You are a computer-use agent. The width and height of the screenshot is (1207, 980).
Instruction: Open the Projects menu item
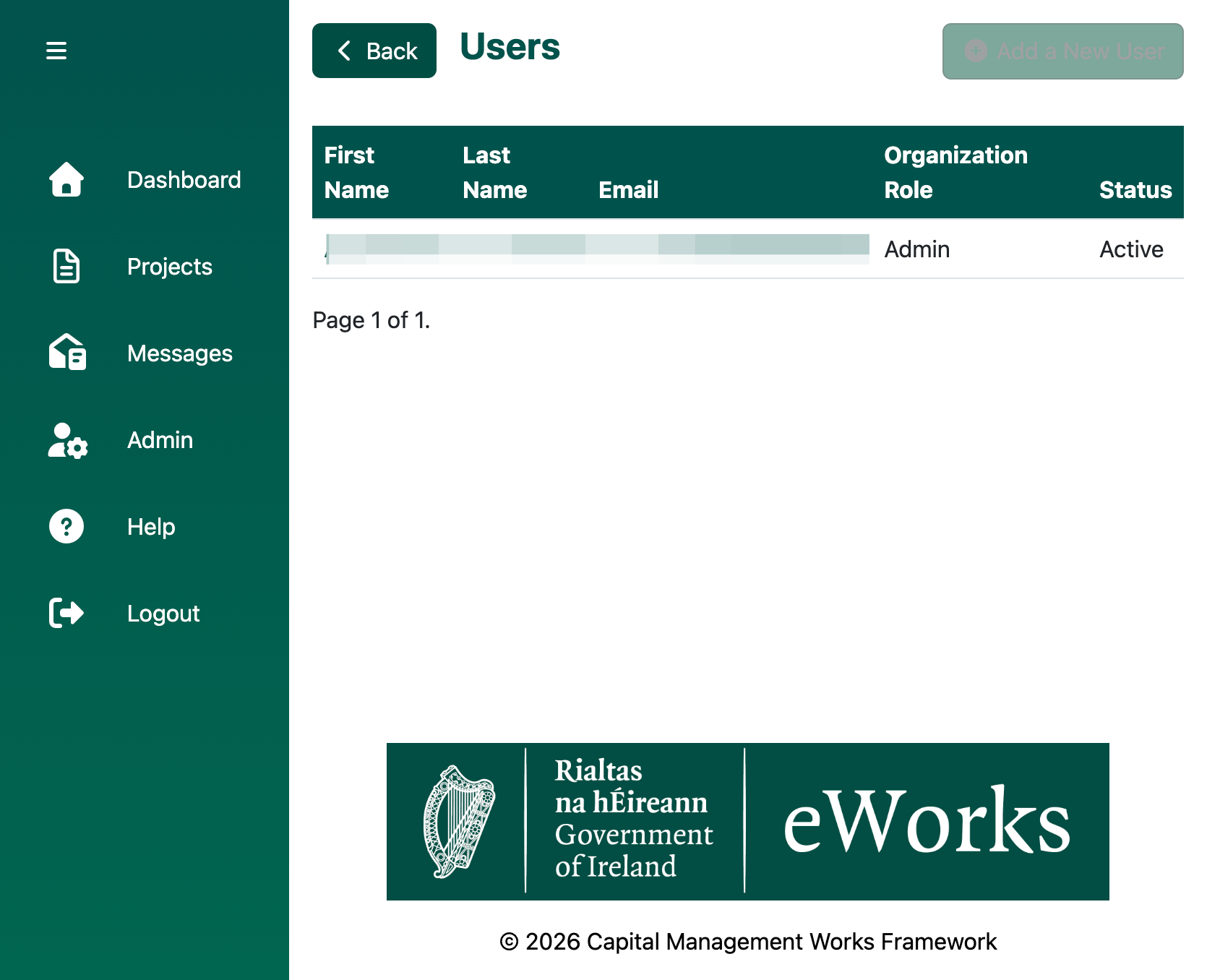170,267
